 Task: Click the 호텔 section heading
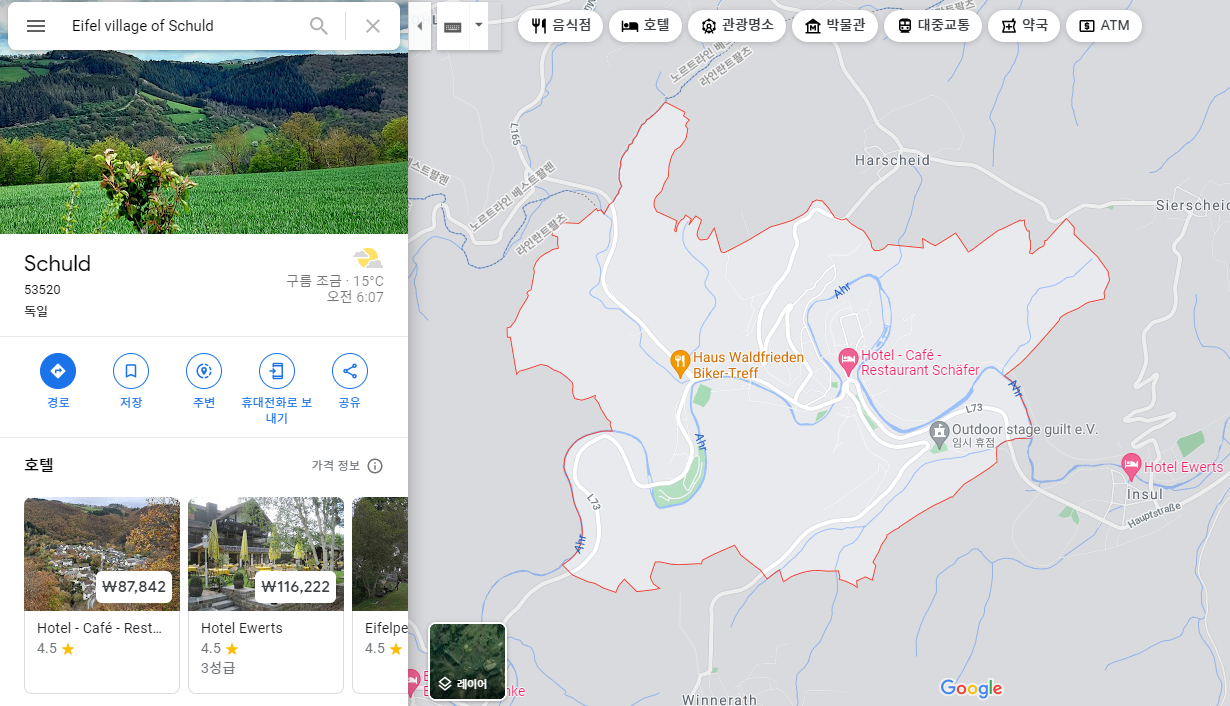39,465
